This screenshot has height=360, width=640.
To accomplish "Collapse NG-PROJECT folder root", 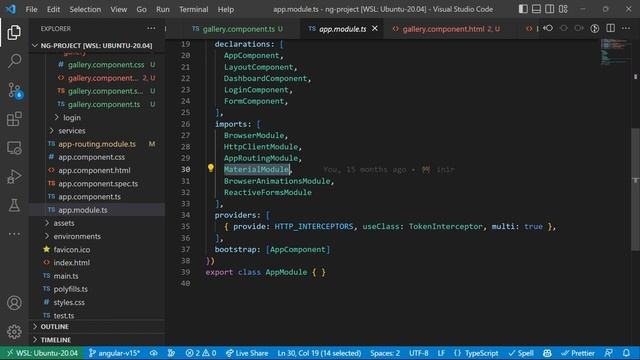I will pos(97,45).
